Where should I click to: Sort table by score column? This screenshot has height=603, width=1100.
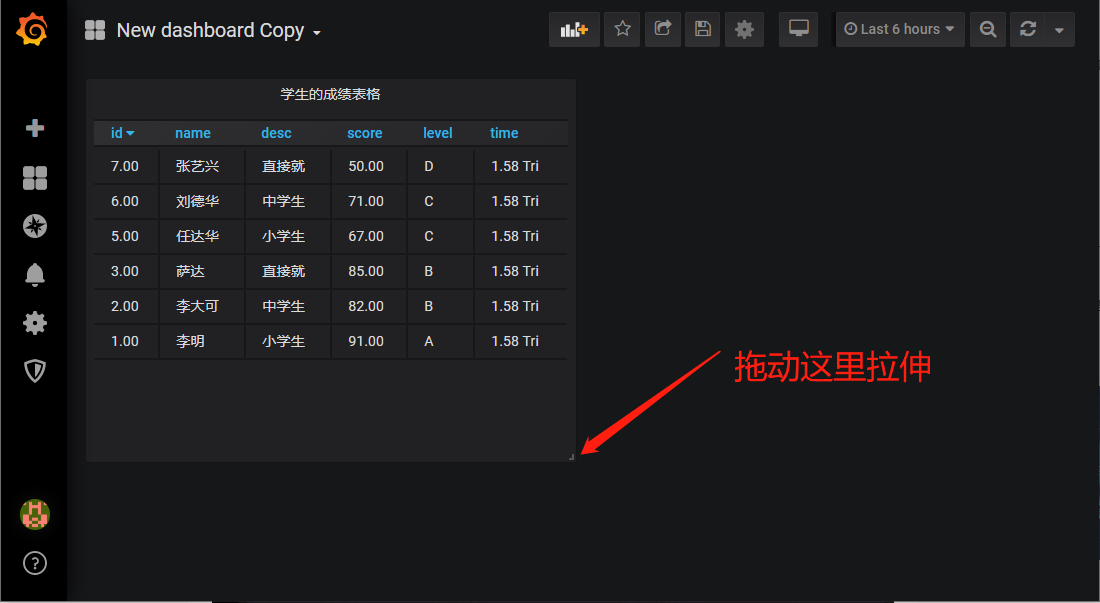coord(365,133)
